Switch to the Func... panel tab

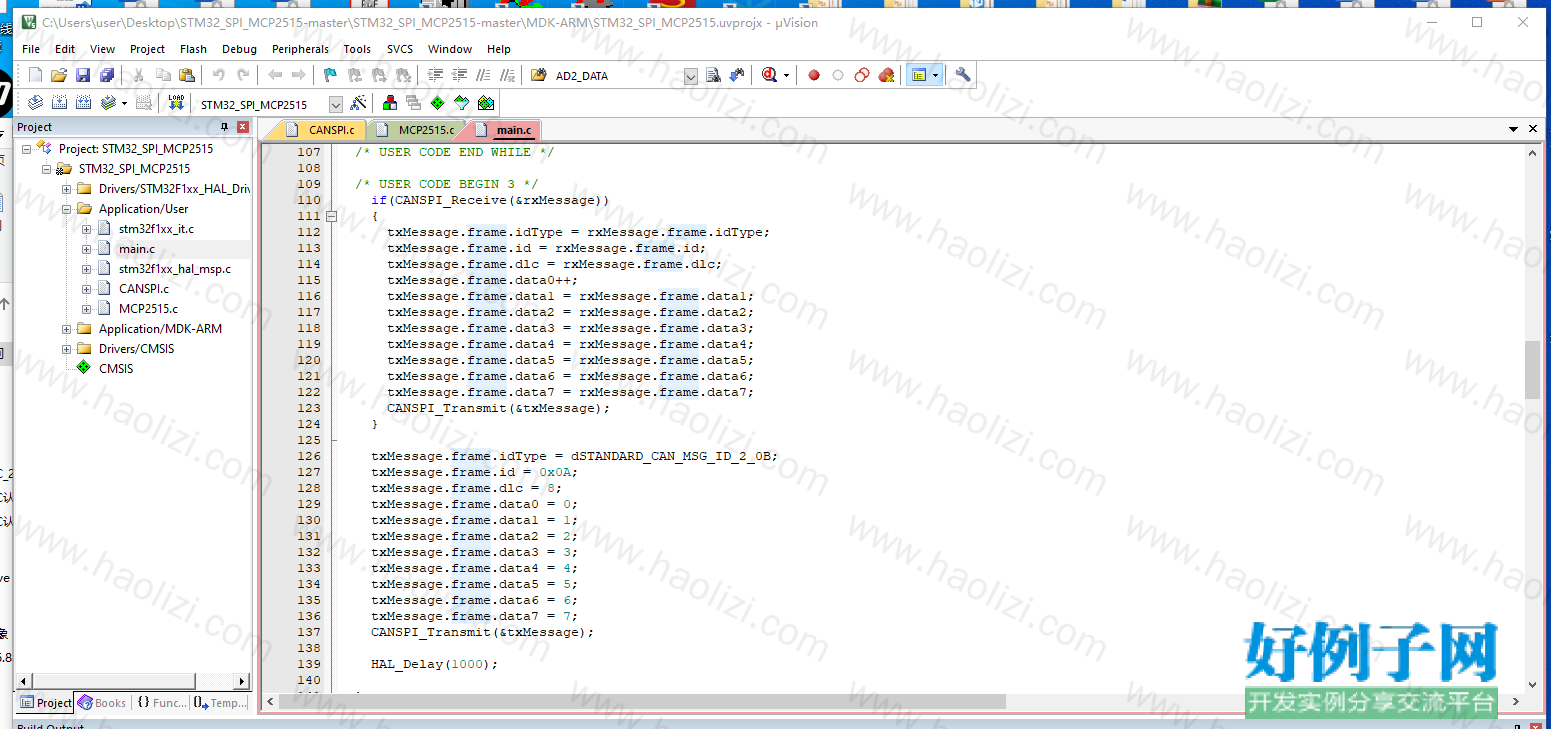point(161,703)
